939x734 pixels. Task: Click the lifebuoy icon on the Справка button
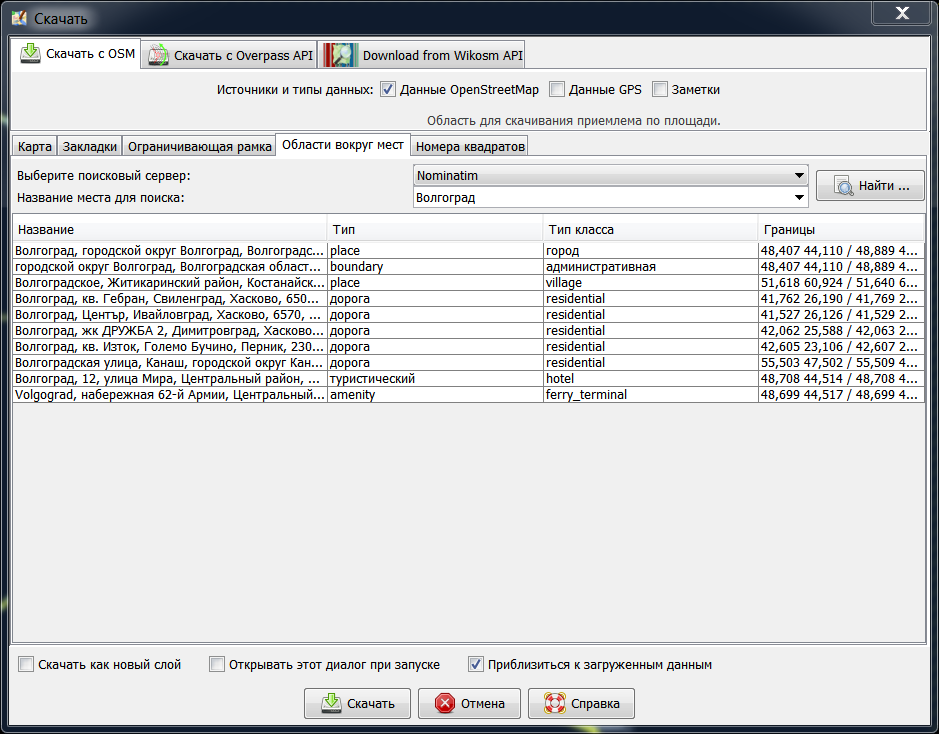554,704
